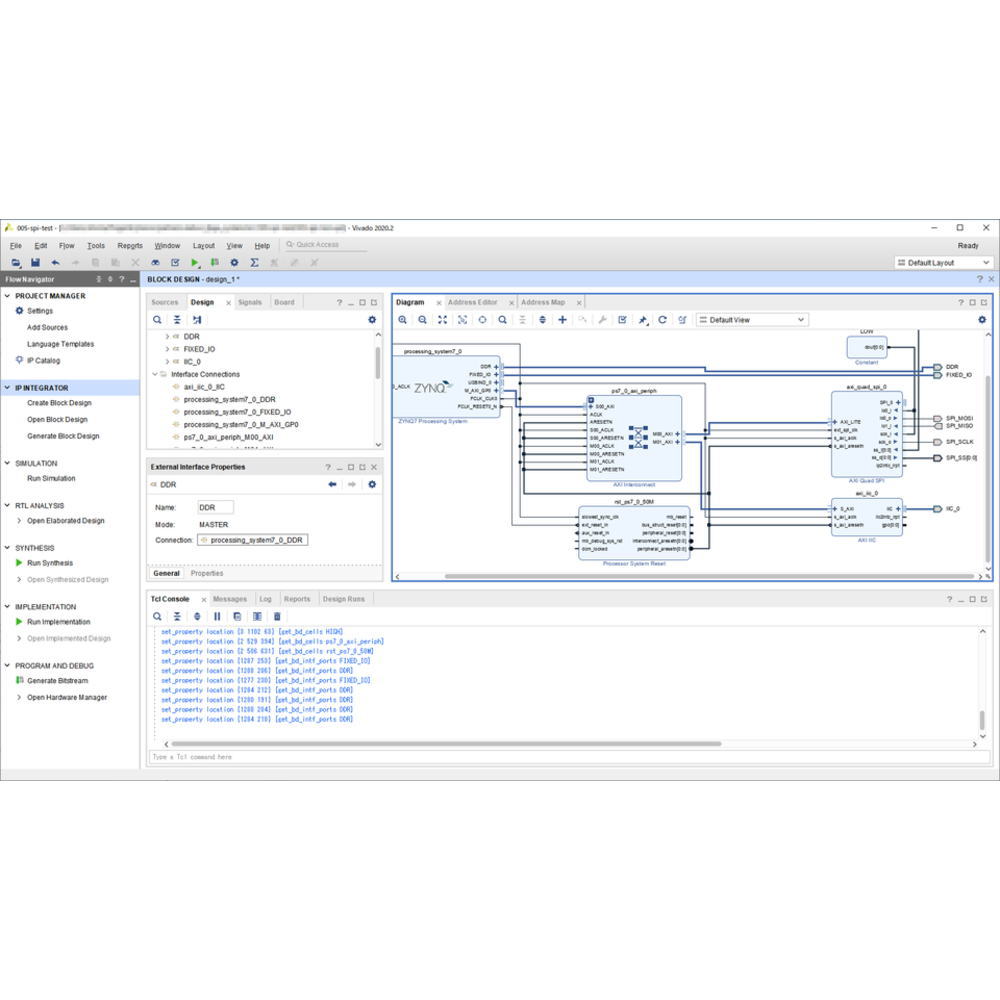The height and width of the screenshot is (1000, 1000).
Task: Click Zoom Fit icon in Diagram toolbar
Action: [443, 320]
